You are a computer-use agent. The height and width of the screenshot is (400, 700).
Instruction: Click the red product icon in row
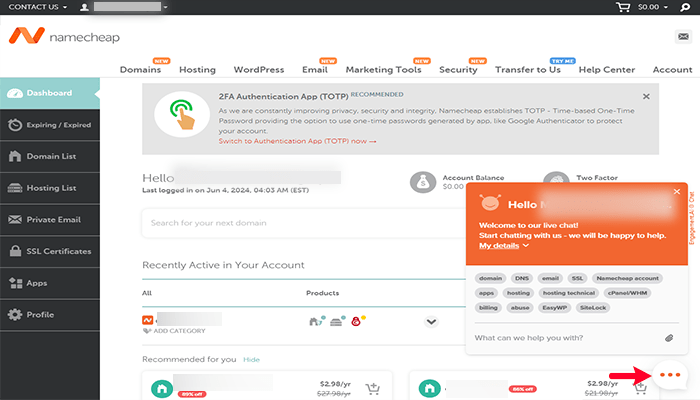click(358, 321)
